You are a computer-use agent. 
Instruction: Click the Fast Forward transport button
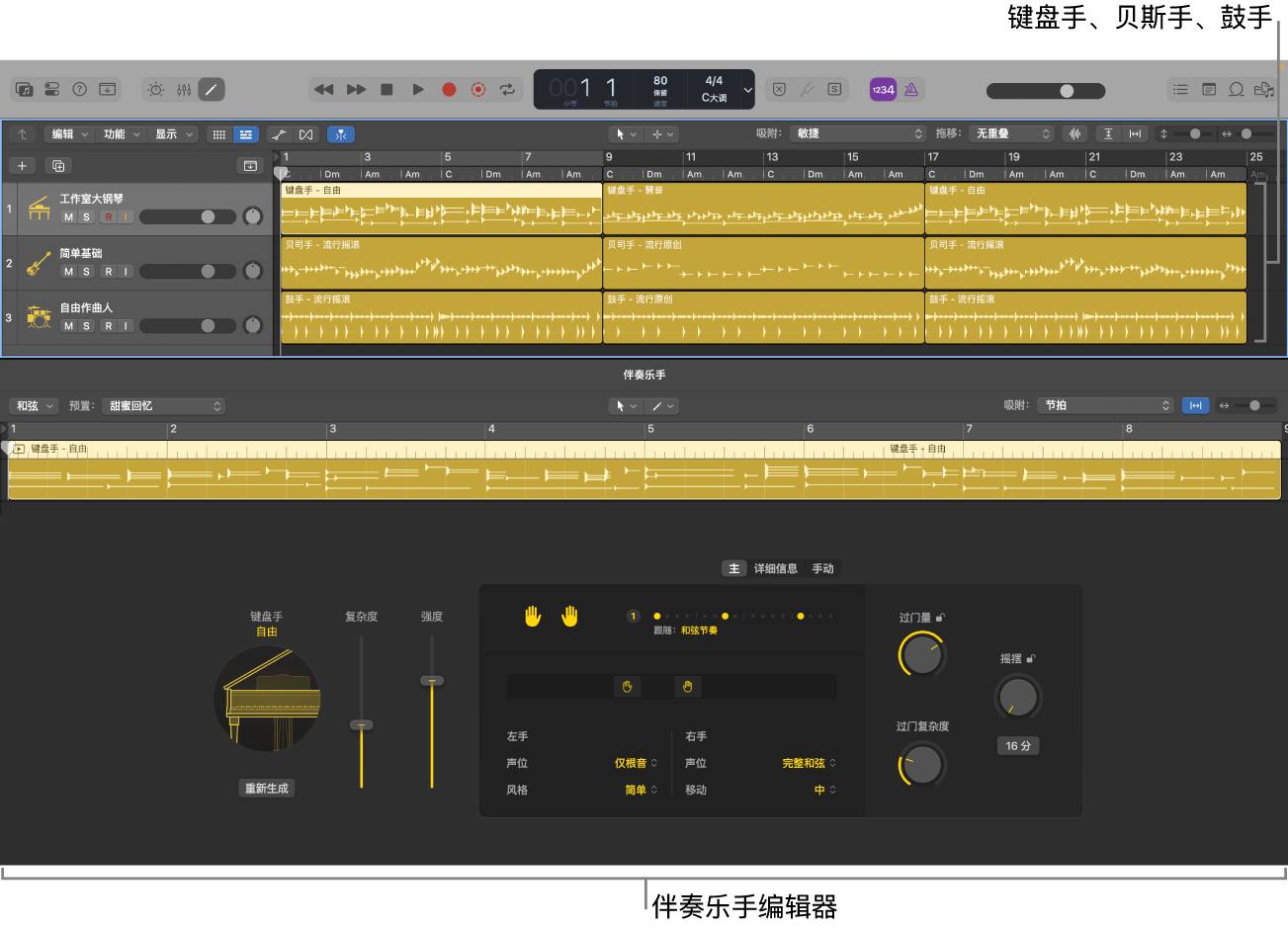[356, 89]
